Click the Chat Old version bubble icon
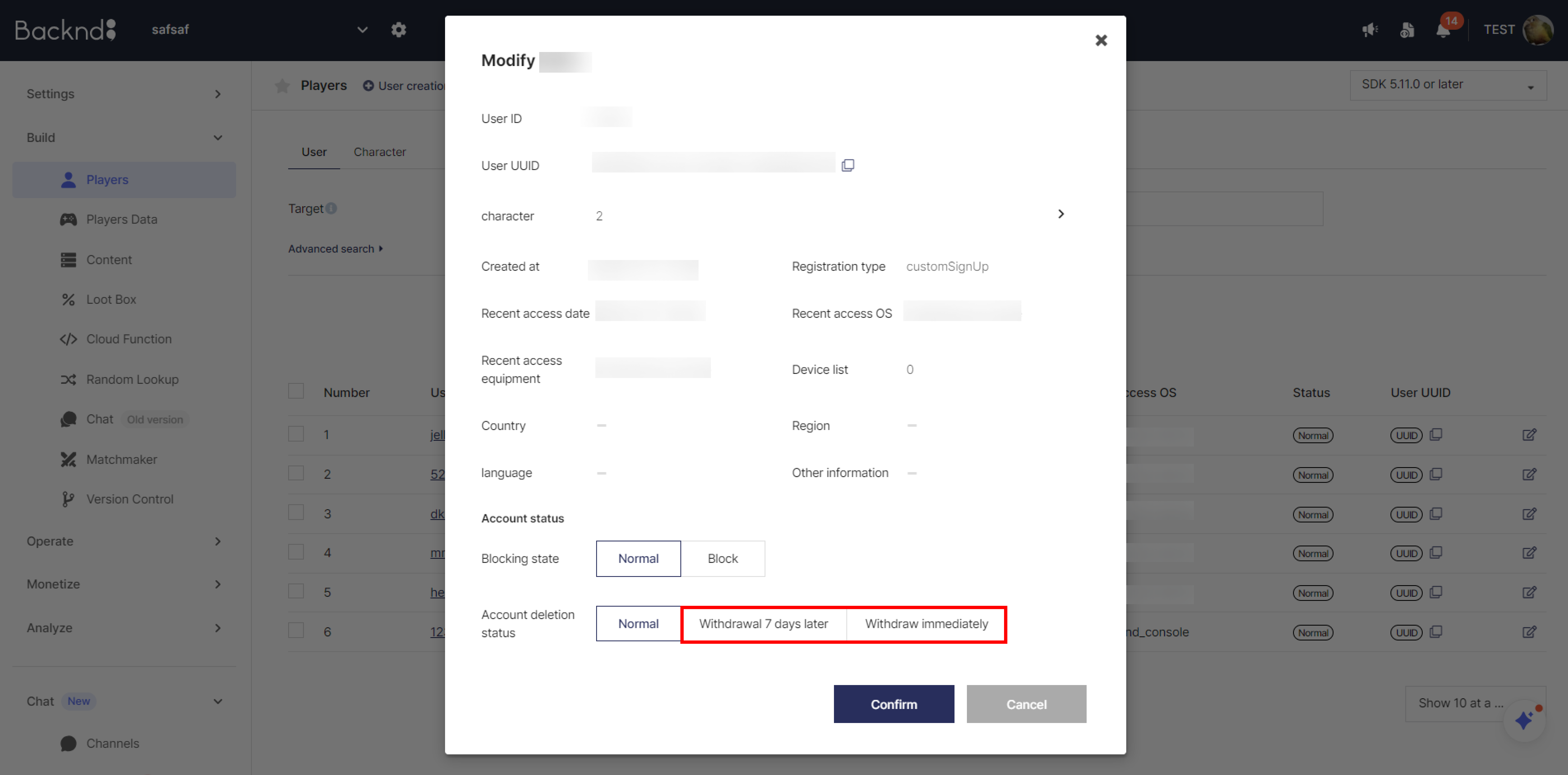1568x775 pixels. coord(68,419)
